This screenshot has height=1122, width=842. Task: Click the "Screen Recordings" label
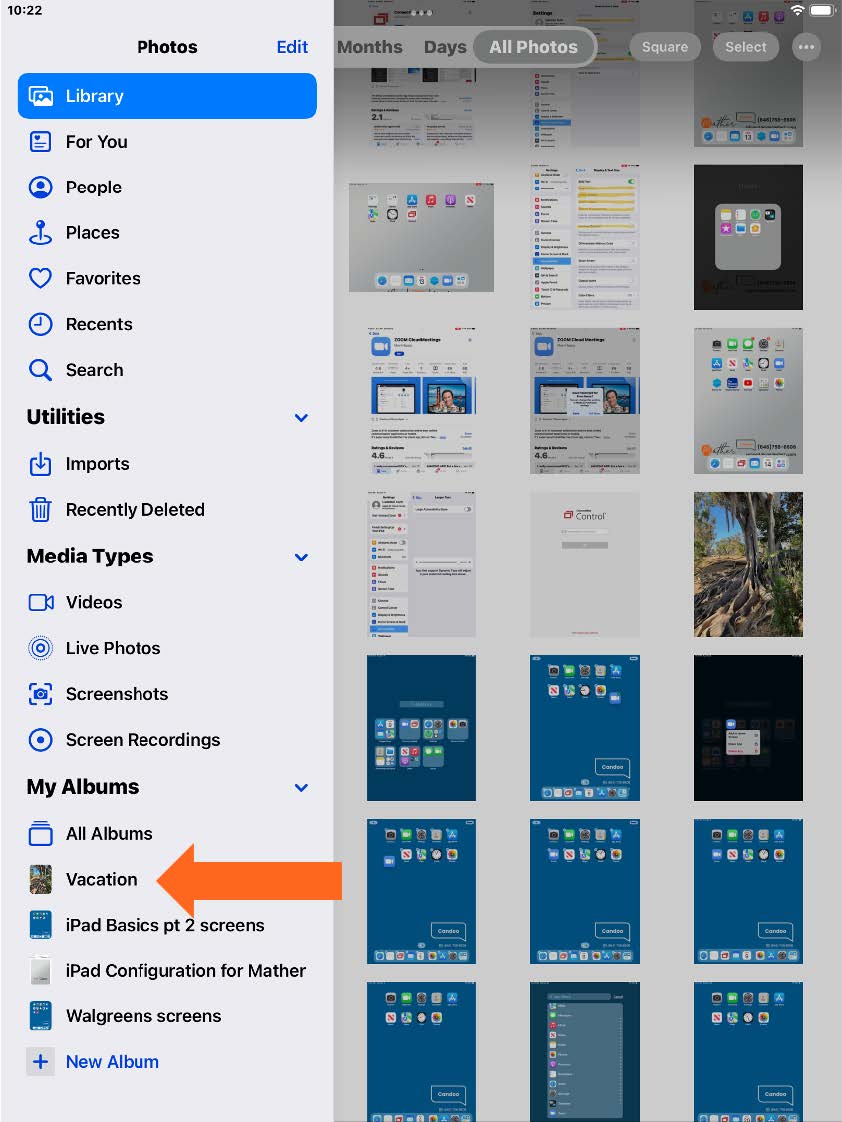point(143,740)
